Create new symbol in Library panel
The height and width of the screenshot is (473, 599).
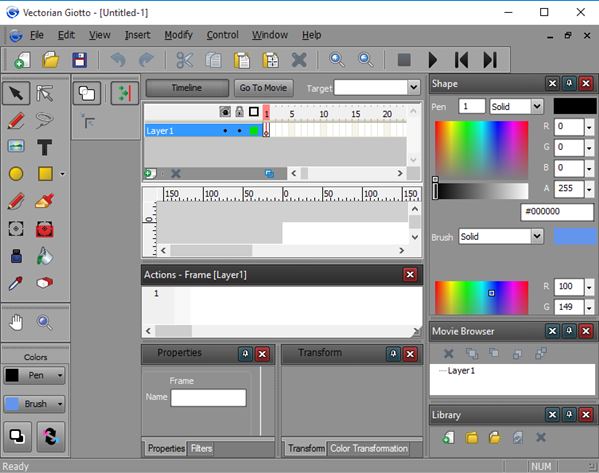tap(448, 437)
